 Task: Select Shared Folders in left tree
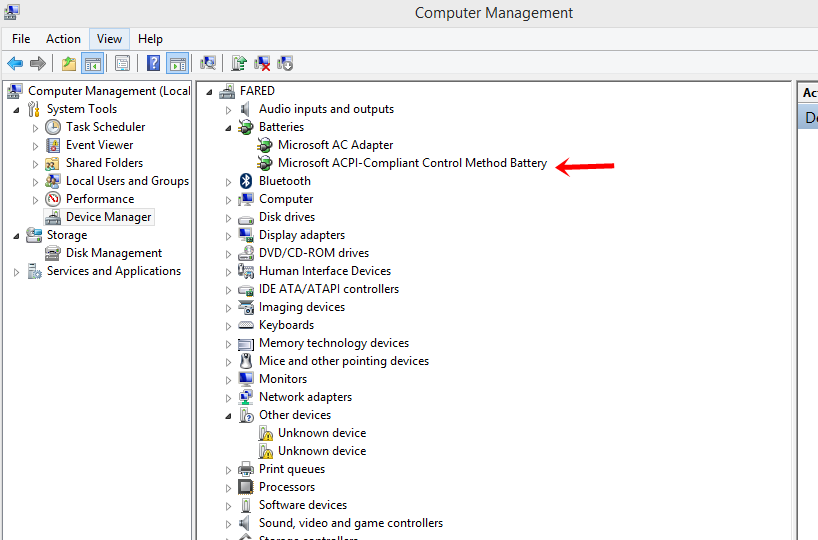click(104, 163)
